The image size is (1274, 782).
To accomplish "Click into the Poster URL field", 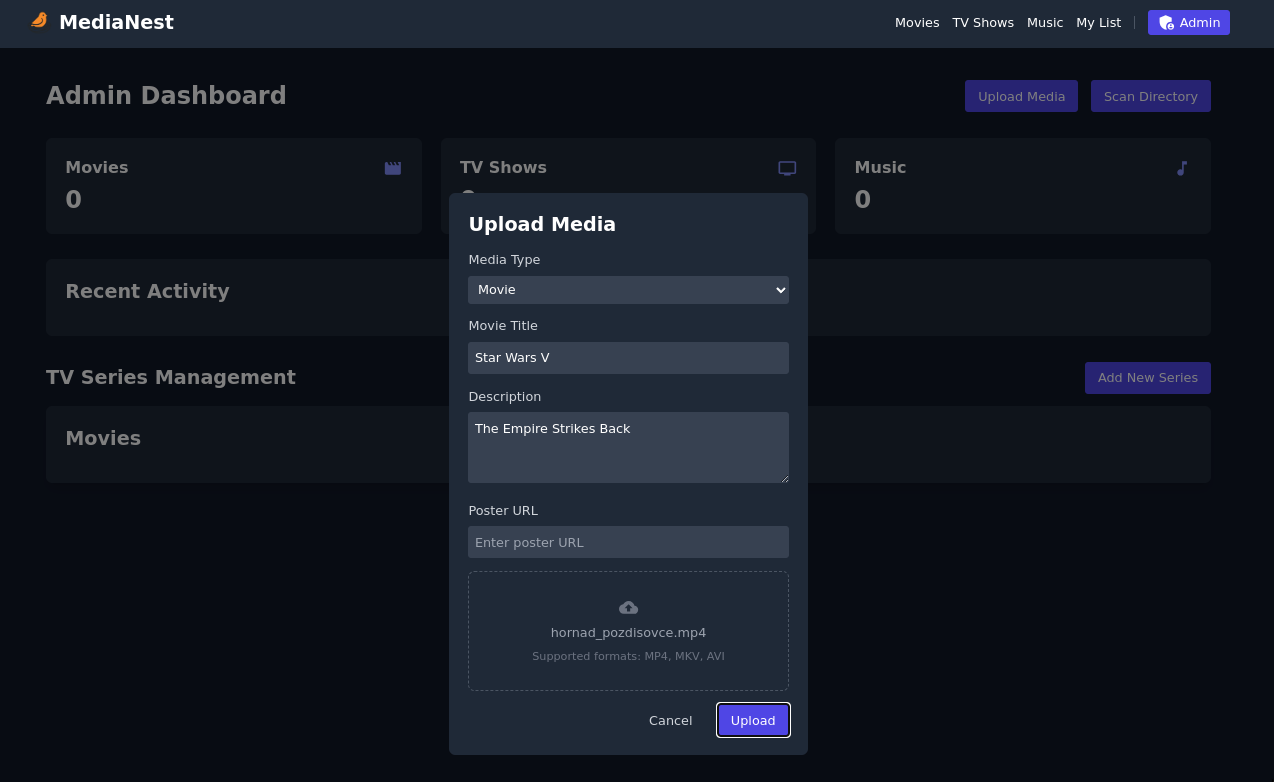I will [x=628, y=542].
